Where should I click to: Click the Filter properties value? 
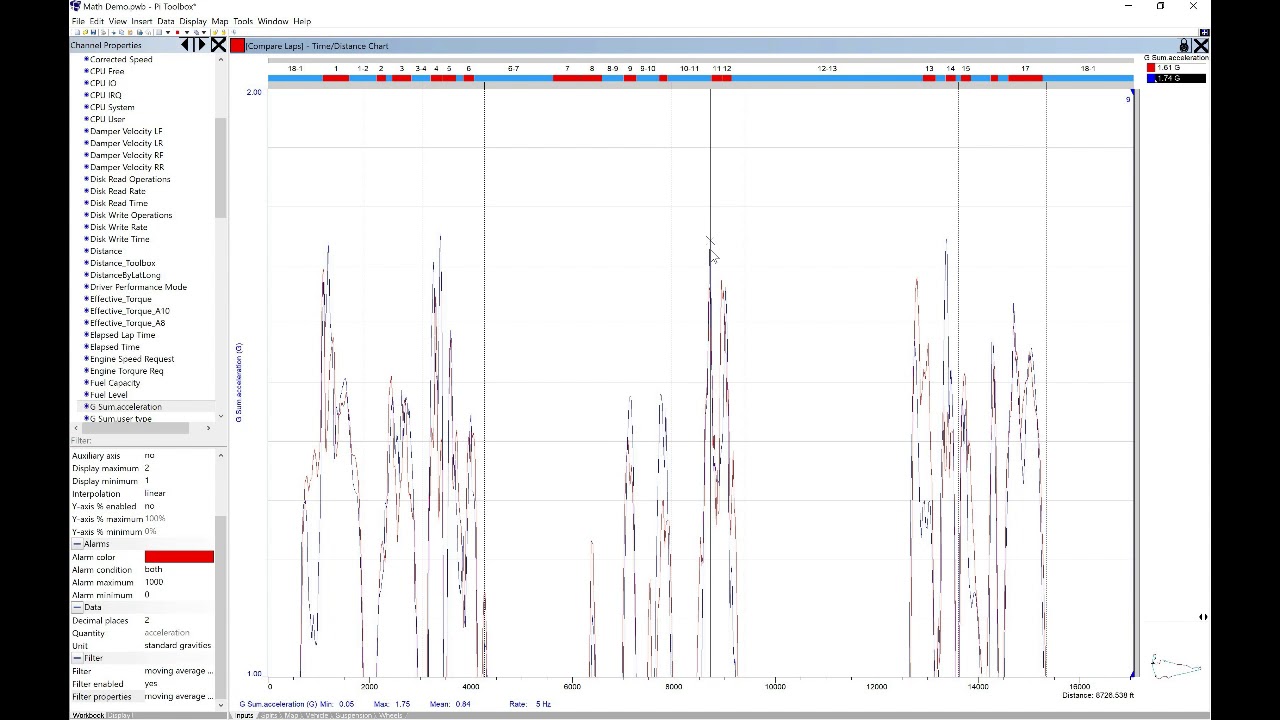point(179,696)
